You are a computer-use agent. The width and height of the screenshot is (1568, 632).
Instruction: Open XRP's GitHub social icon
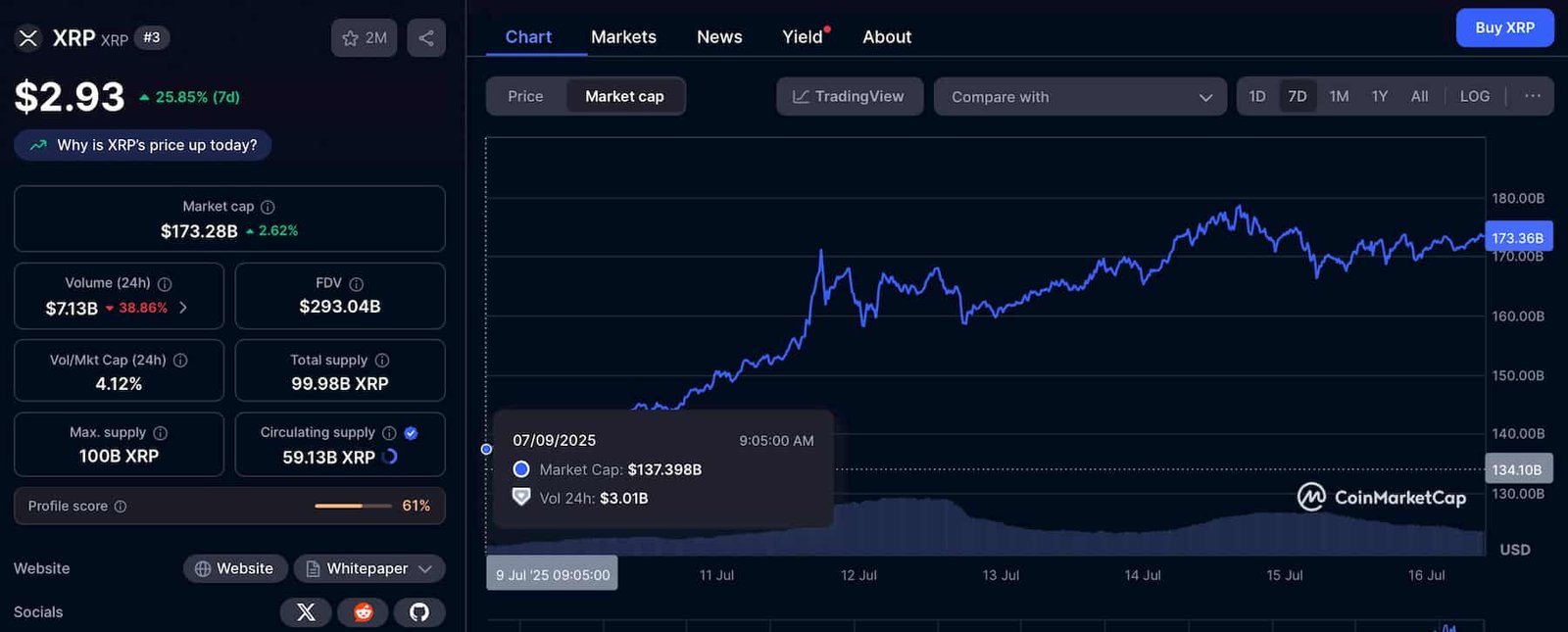pos(419,611)
